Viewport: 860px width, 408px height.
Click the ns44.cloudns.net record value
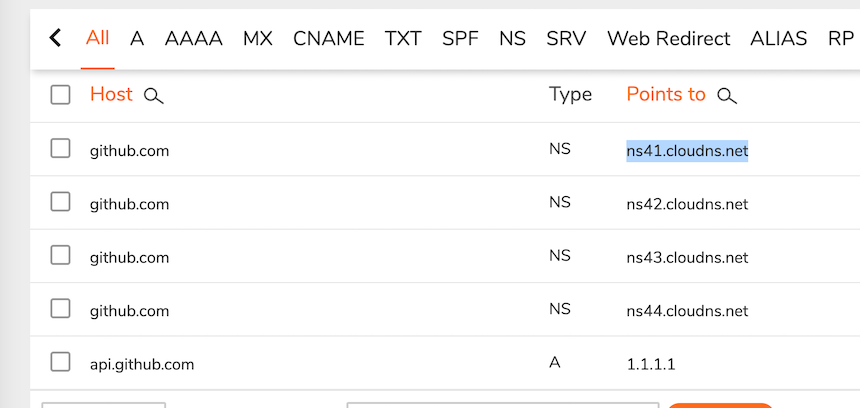coord(687,311)
